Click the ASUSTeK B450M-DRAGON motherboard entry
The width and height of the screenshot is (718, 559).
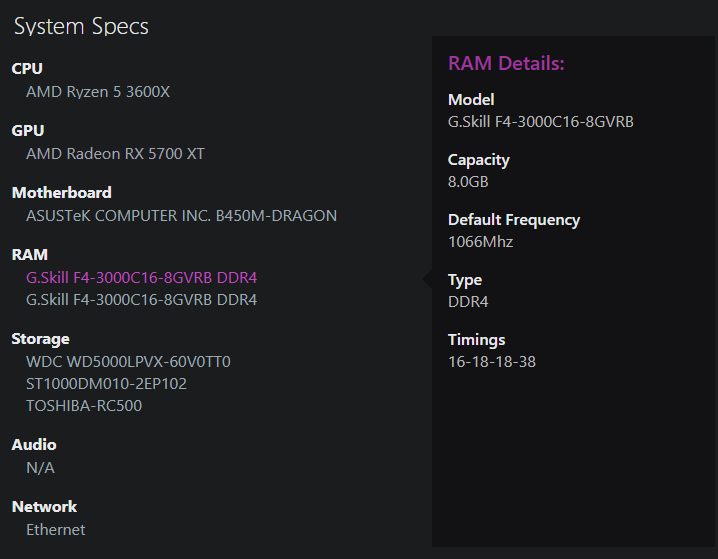[181, 215]
